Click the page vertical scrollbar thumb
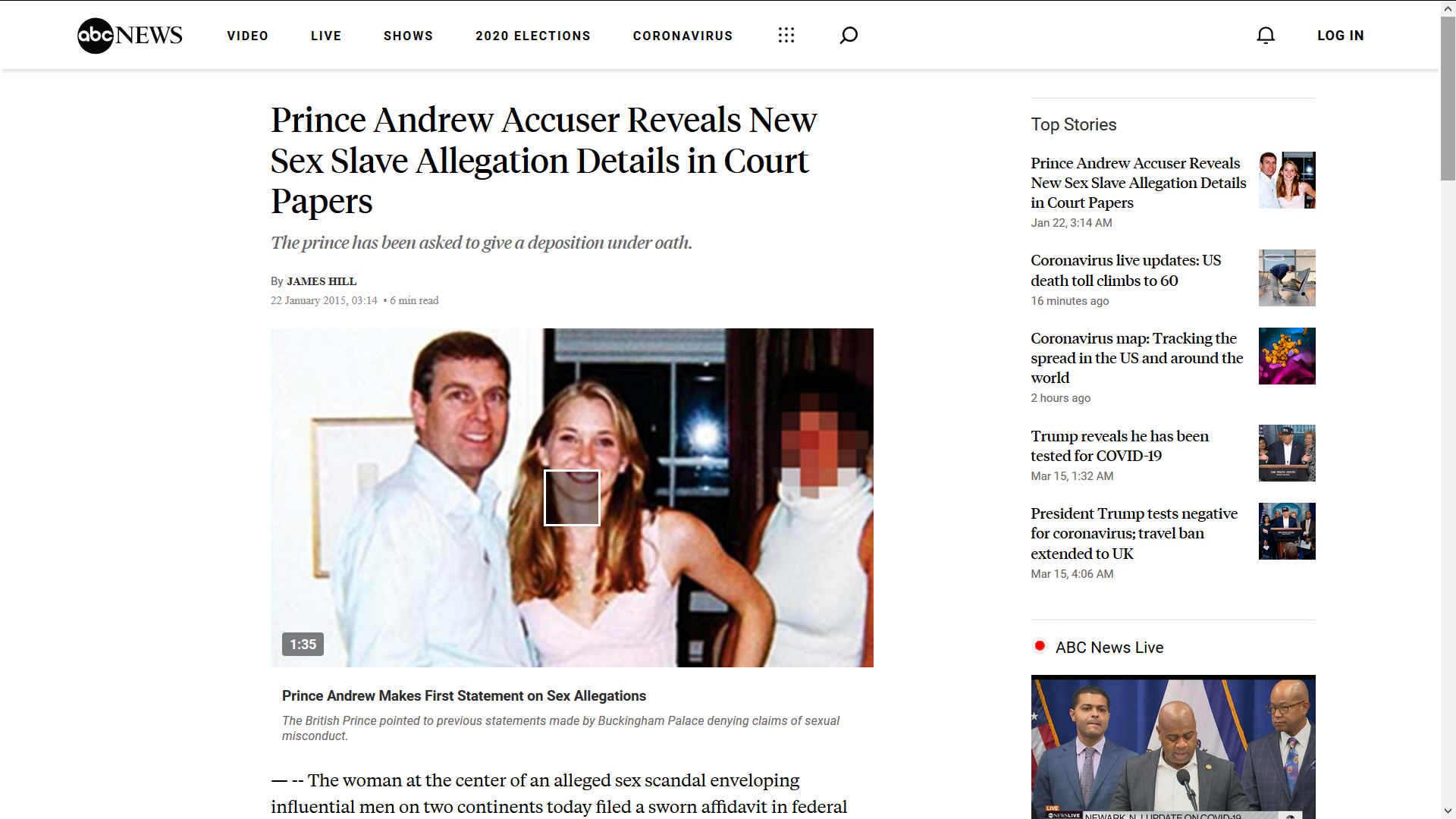 (x=1448, y=99)
